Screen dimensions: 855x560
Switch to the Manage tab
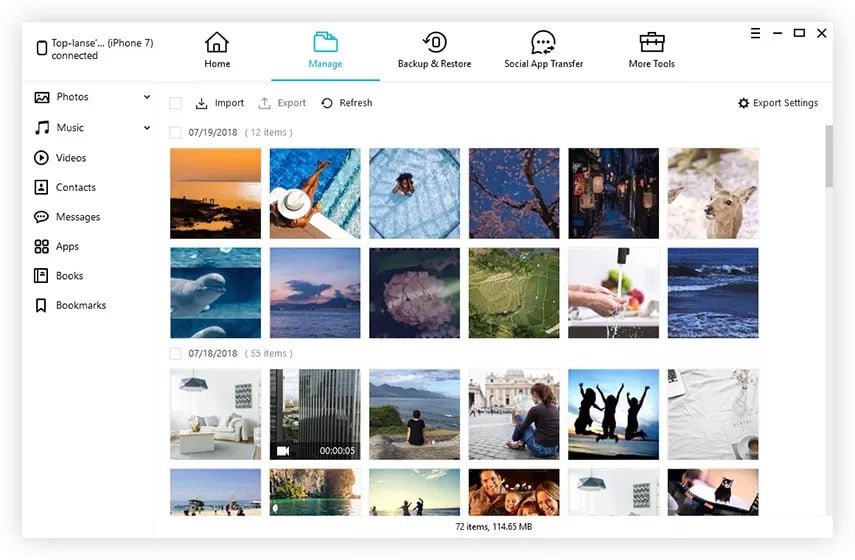coord(325,50)
